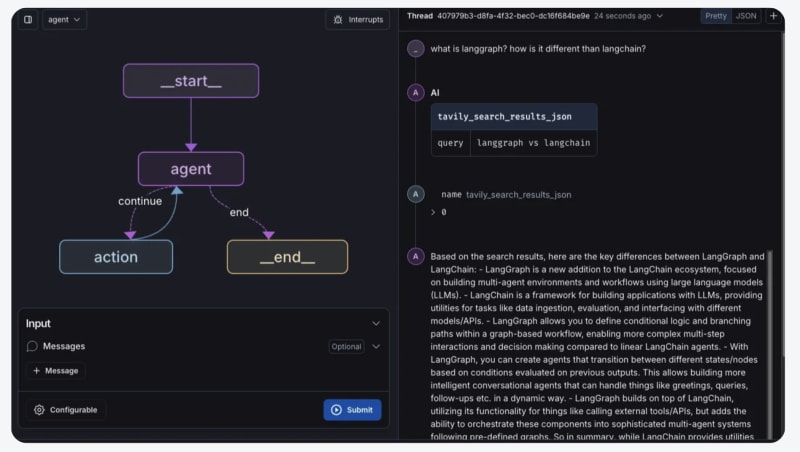Click the AI avatar next to tavily call

pyautogui.click(x=416, y=92)
